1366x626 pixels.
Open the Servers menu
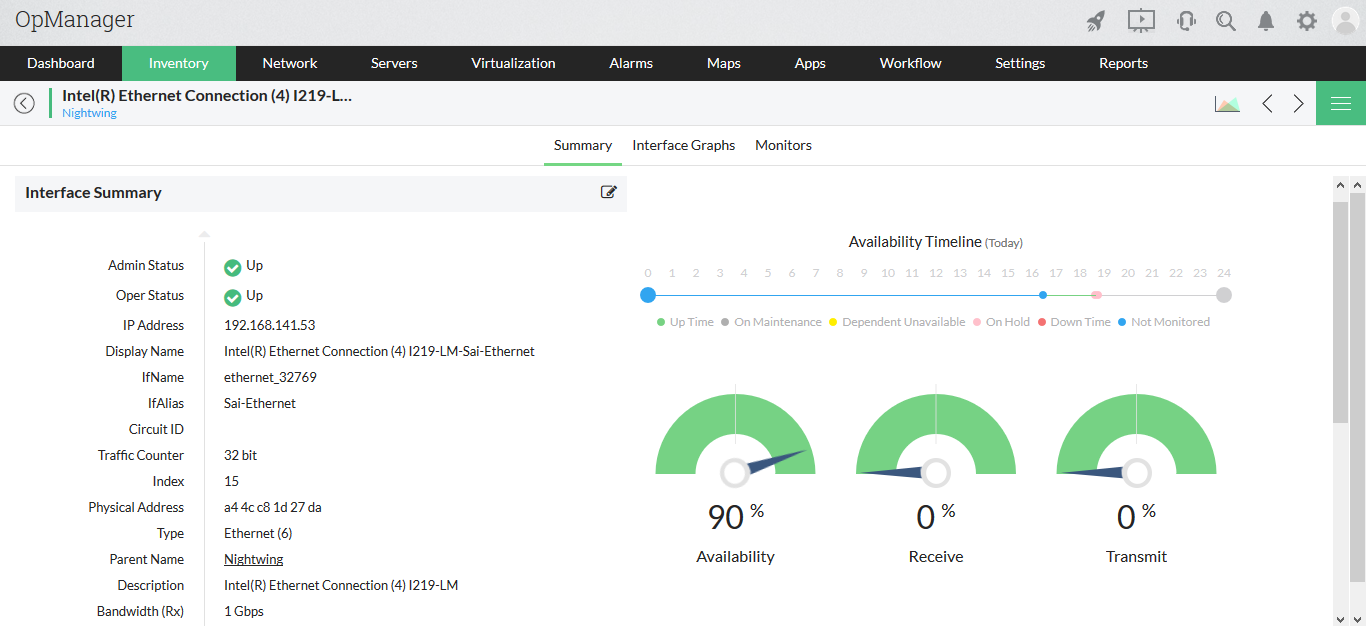point(394,63)
